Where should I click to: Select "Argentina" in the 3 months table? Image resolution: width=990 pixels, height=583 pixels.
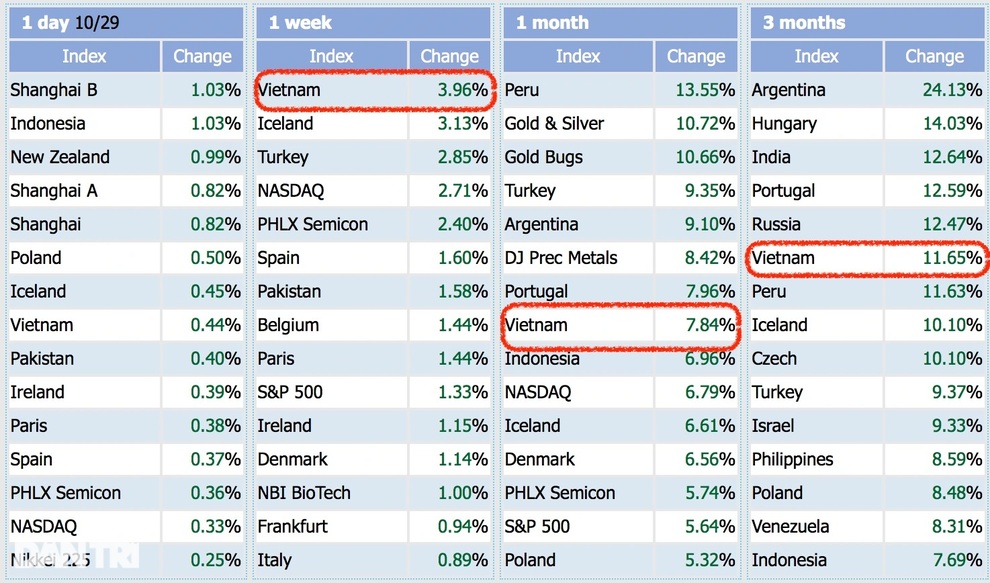point(789,90)
